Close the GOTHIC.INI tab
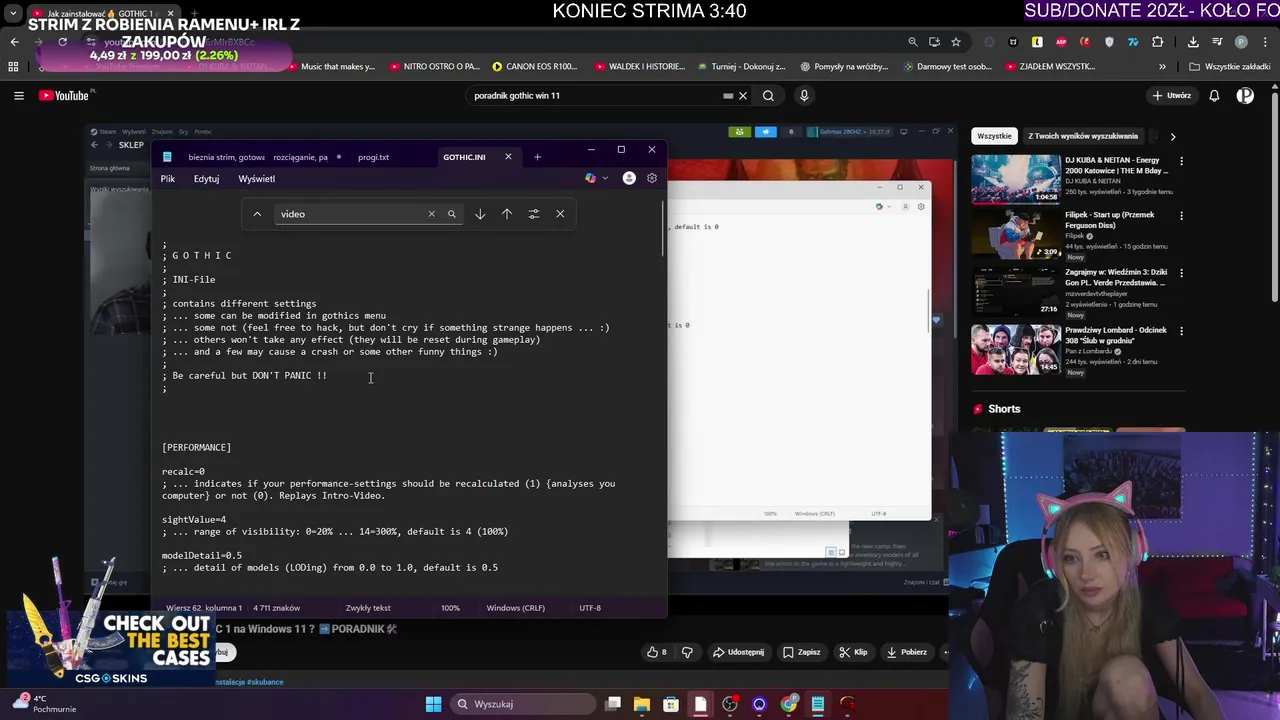1280x720 pixels. pos(508,157)
